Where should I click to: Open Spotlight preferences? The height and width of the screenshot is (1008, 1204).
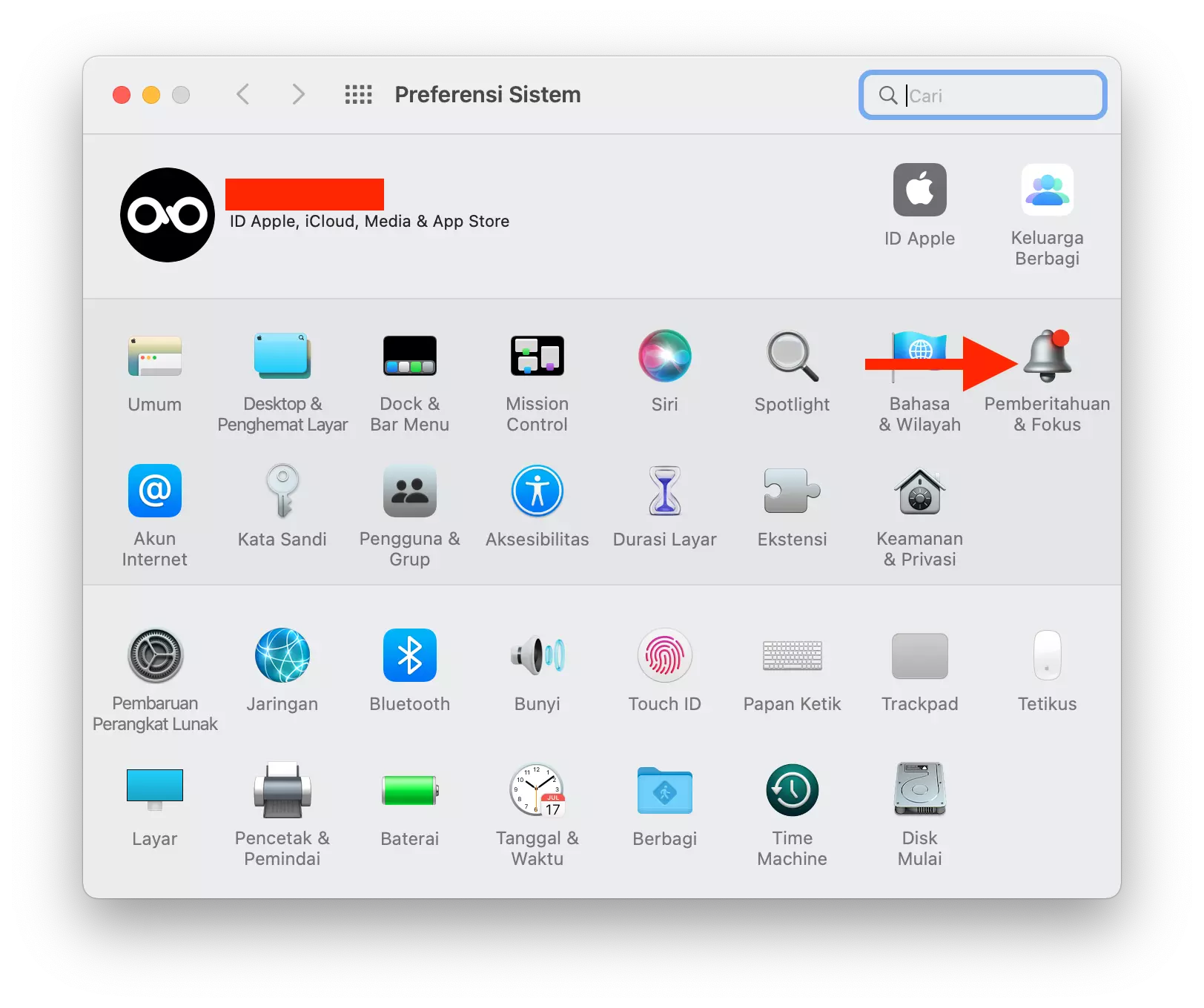[x=792, y=356]
